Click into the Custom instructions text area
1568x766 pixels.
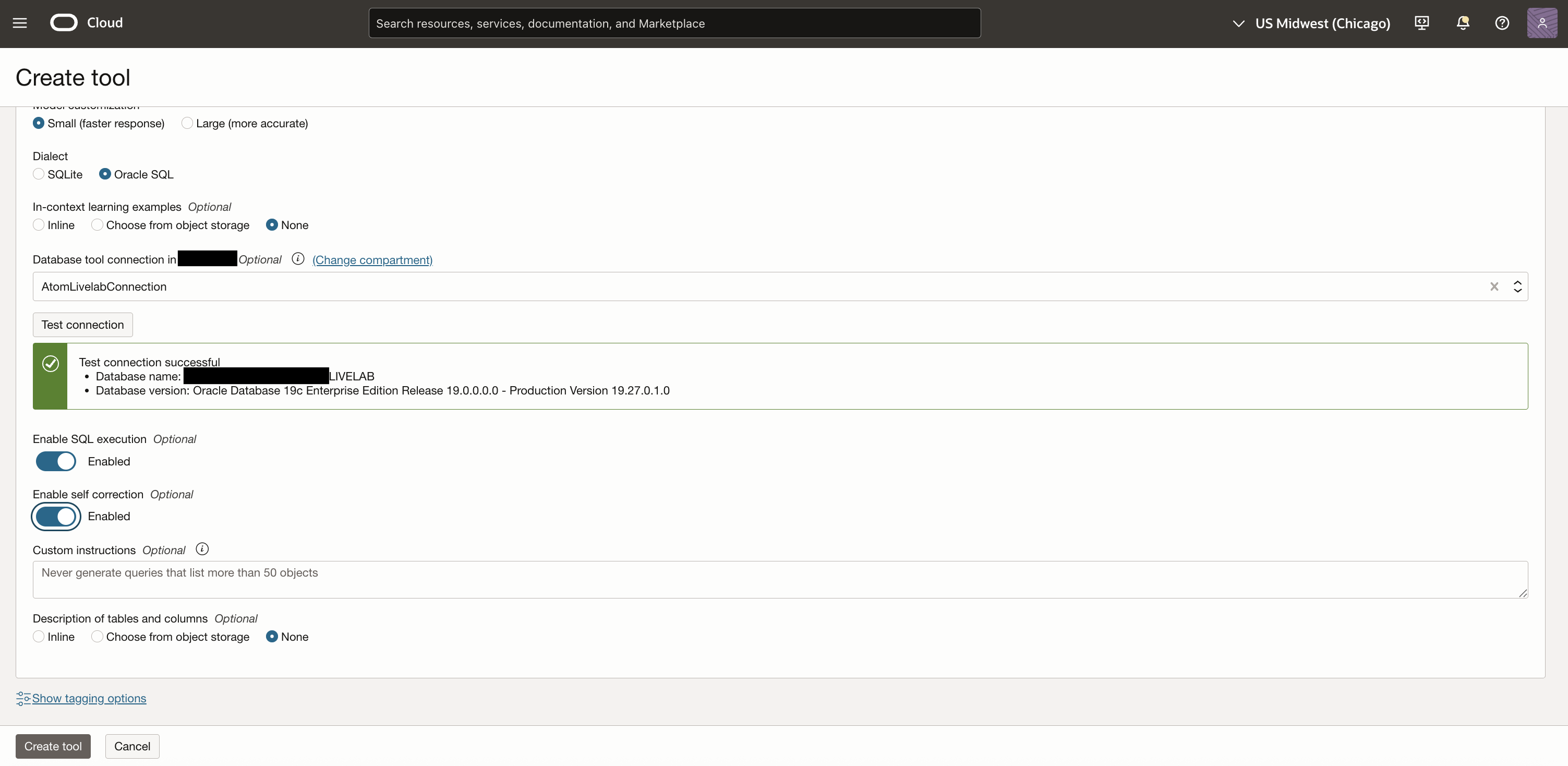[779, 579]
